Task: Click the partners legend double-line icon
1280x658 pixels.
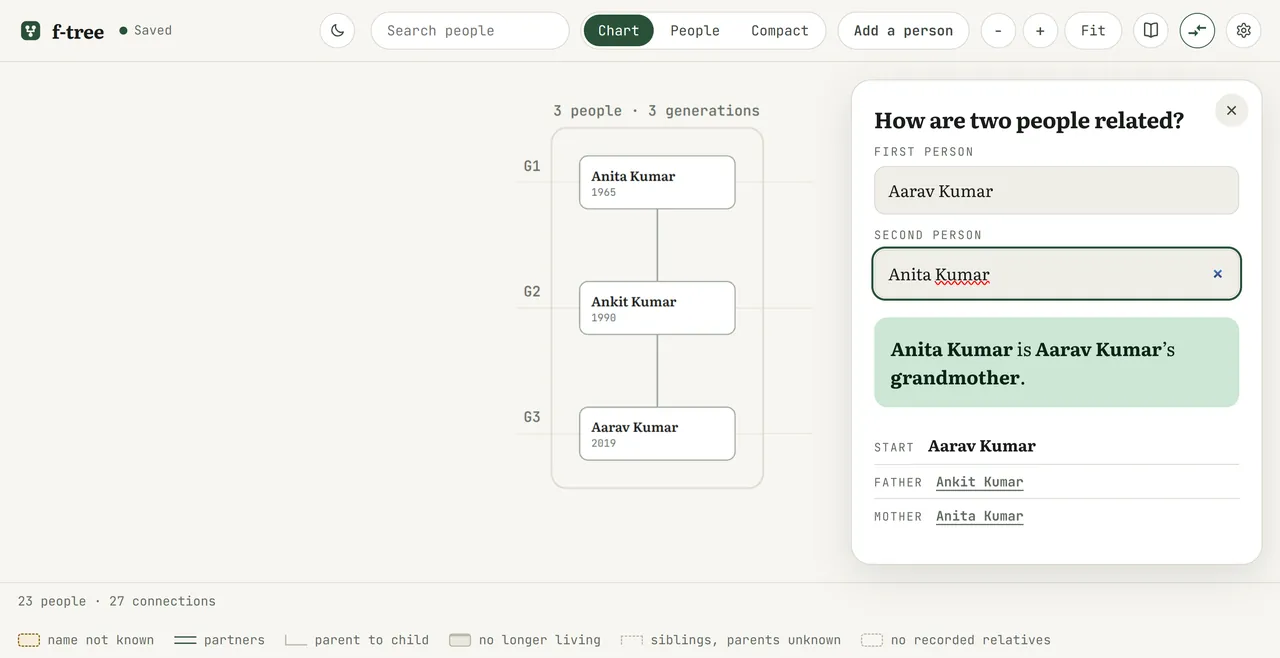Action: click(x=185, y=640)
